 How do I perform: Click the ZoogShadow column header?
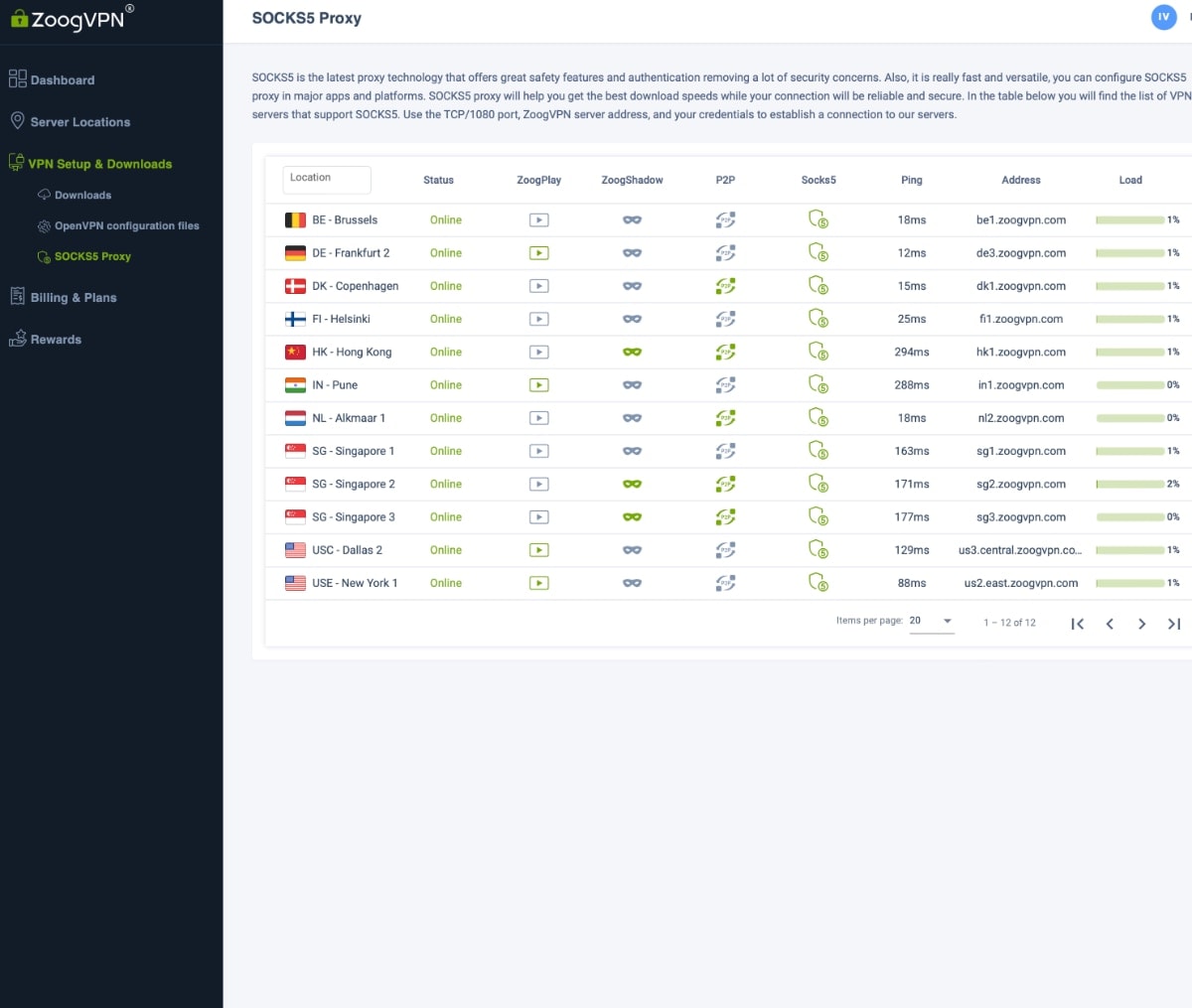(632, 181)
